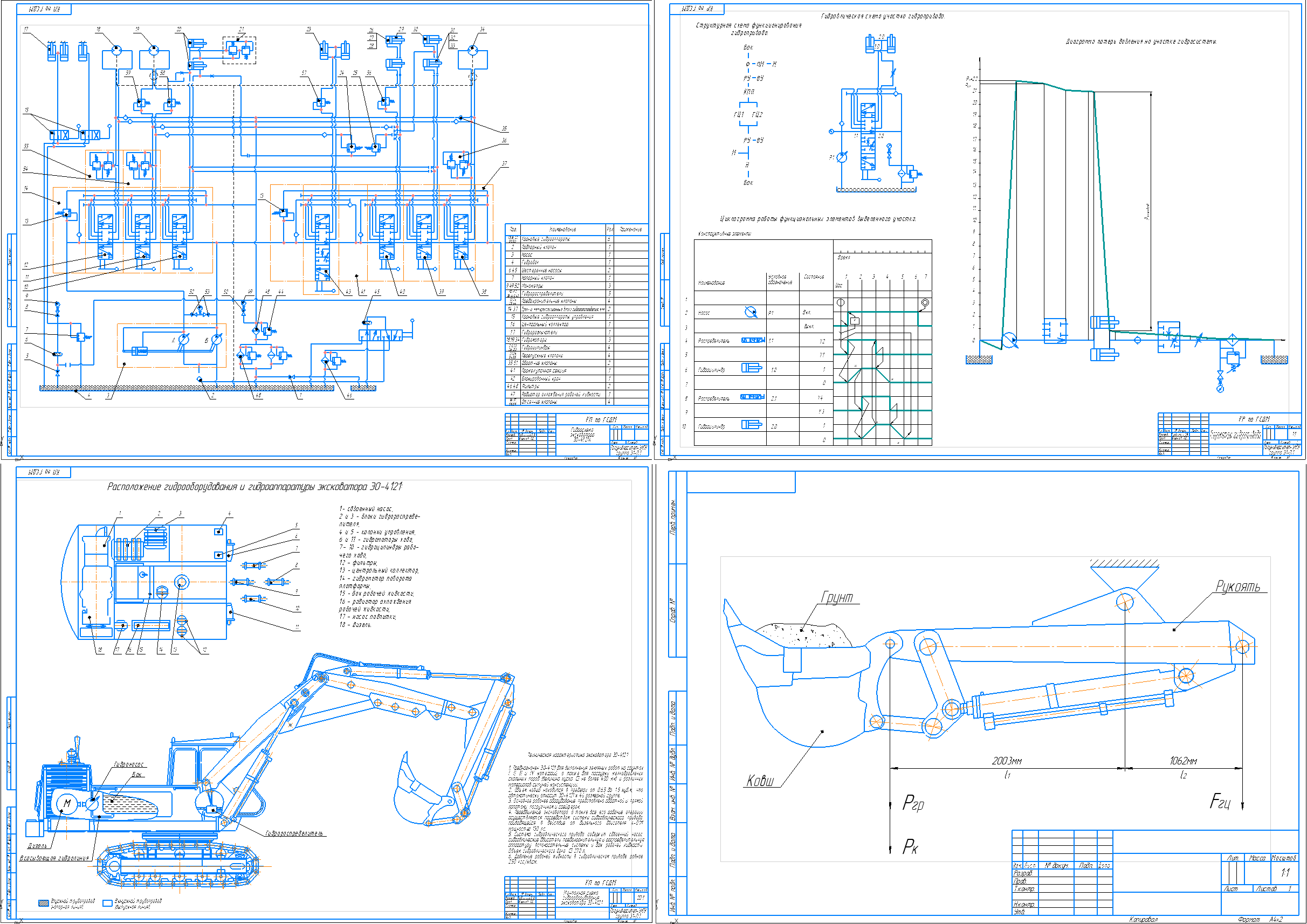Viewport: 1307px width, 924px height.
Task: Click legend line "13 - центральный коллектор"
Action: [x=379, y=570]
